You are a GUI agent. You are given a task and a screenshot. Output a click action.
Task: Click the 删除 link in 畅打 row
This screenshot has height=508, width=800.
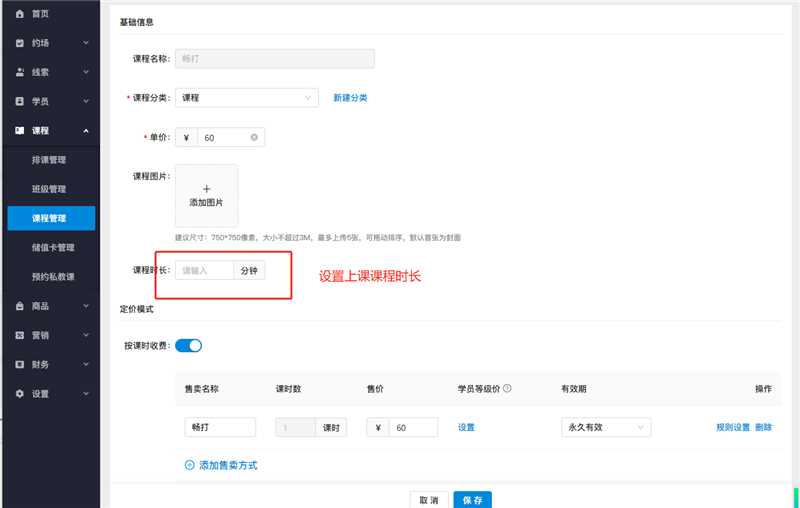coord(764,427)
